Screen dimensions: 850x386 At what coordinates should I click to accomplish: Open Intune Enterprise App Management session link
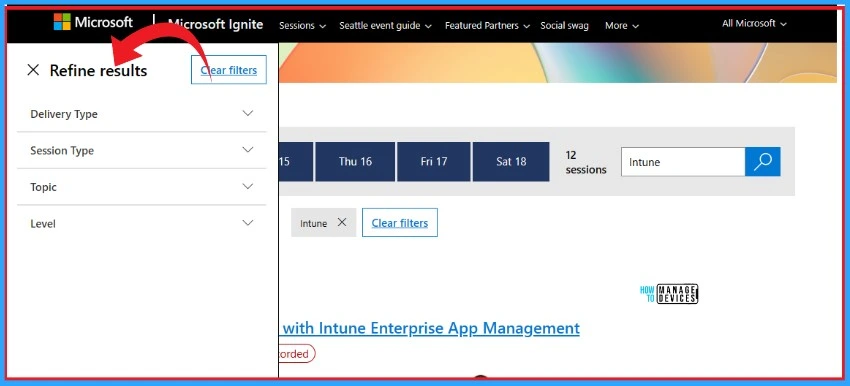[429, 328]
